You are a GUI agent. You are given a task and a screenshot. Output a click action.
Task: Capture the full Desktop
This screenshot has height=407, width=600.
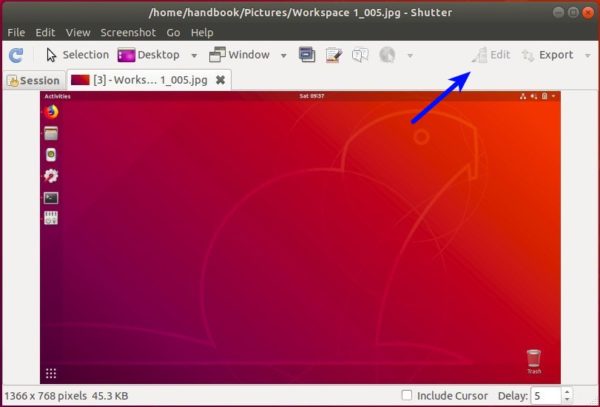(150, 55)
